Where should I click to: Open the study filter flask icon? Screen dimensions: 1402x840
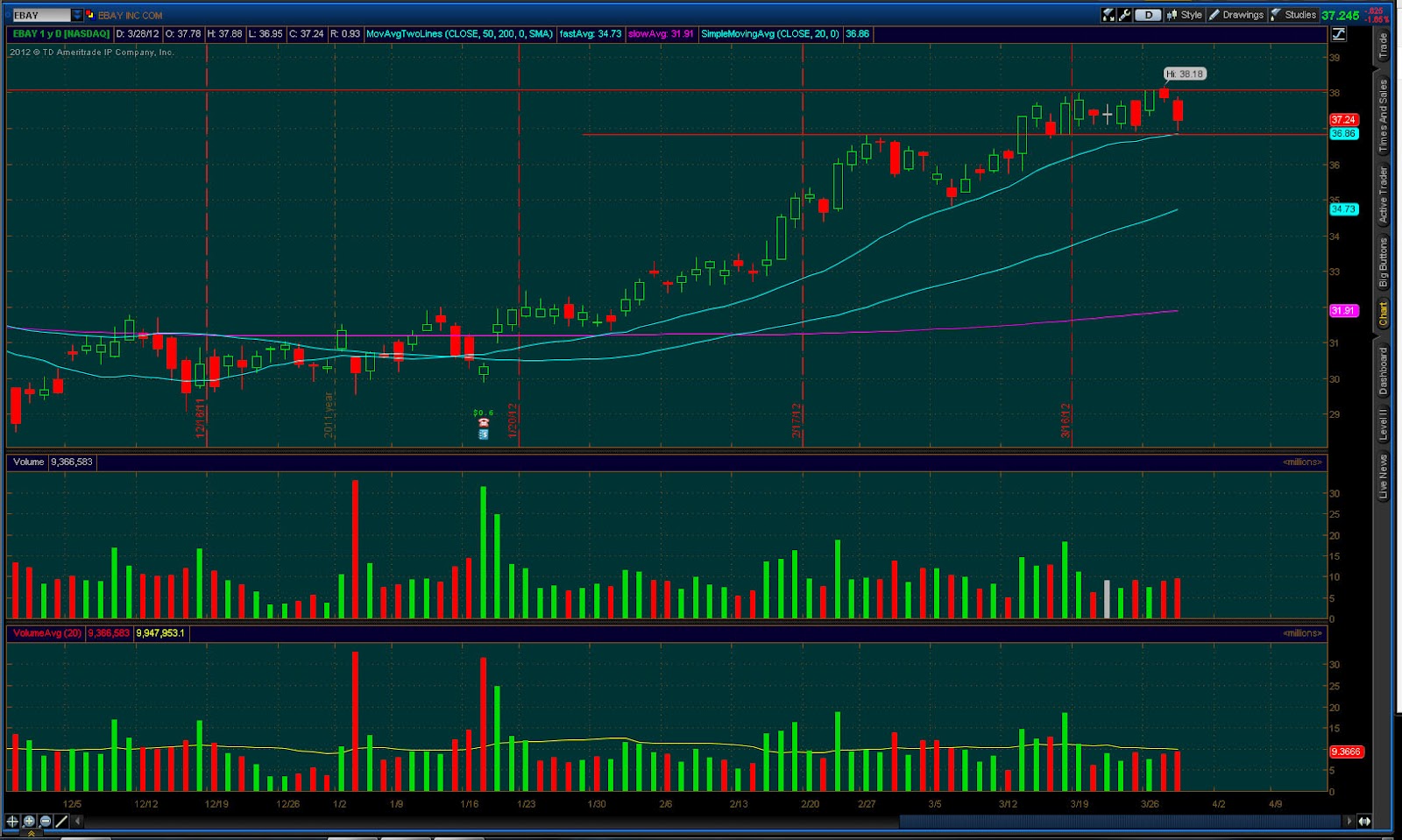[1108, 15]
